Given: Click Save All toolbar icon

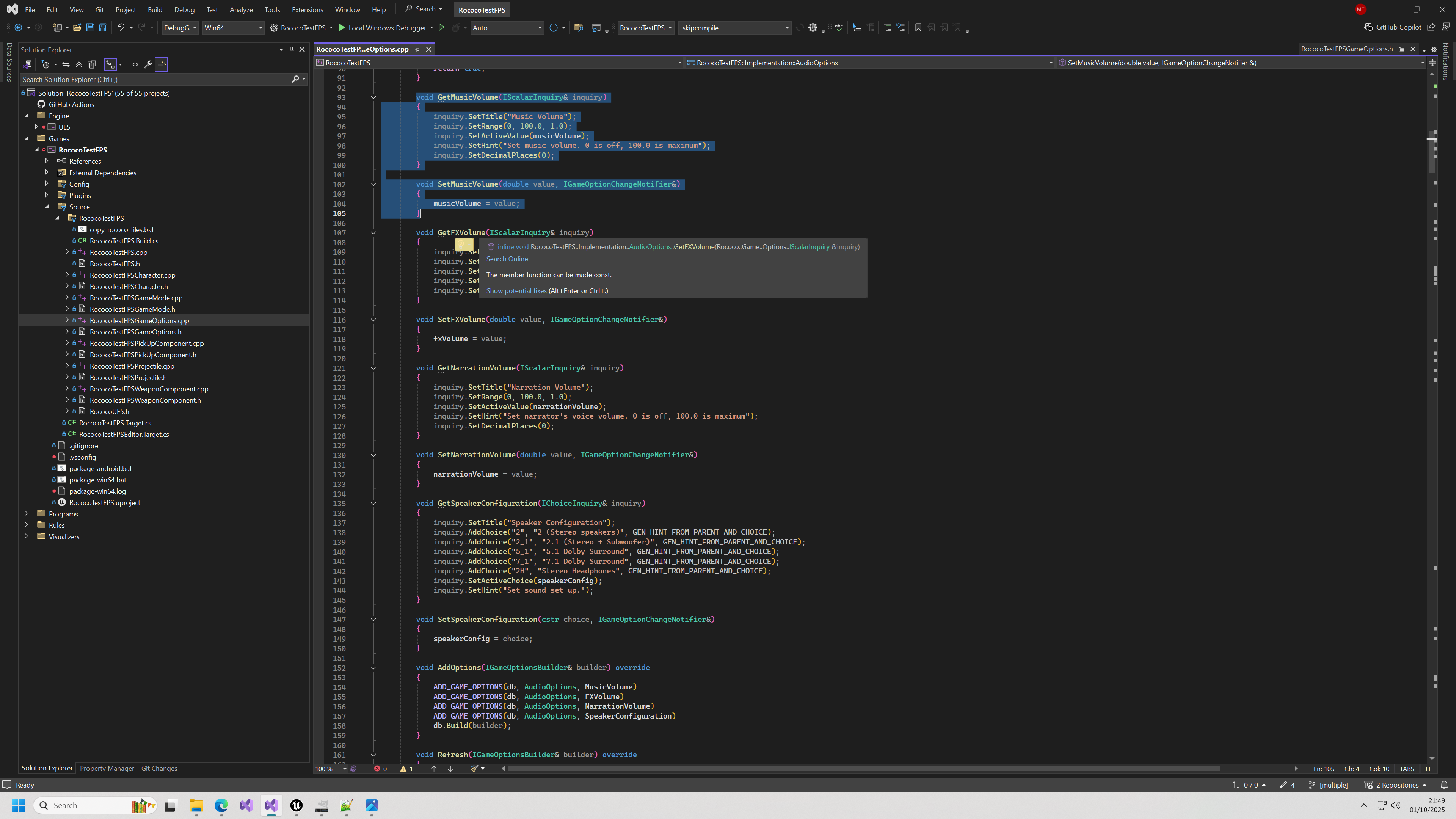Looking at the screenshot, I should pyautogui.click(x=103, y=27).
